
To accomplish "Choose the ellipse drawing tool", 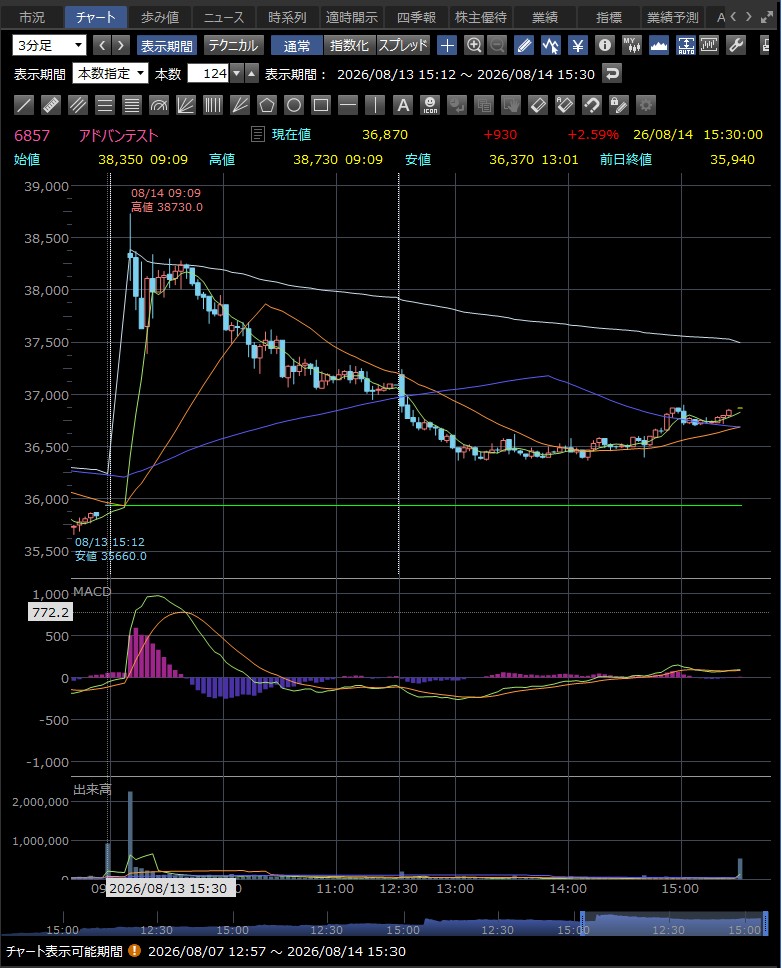I will click(x=294, y=105).
